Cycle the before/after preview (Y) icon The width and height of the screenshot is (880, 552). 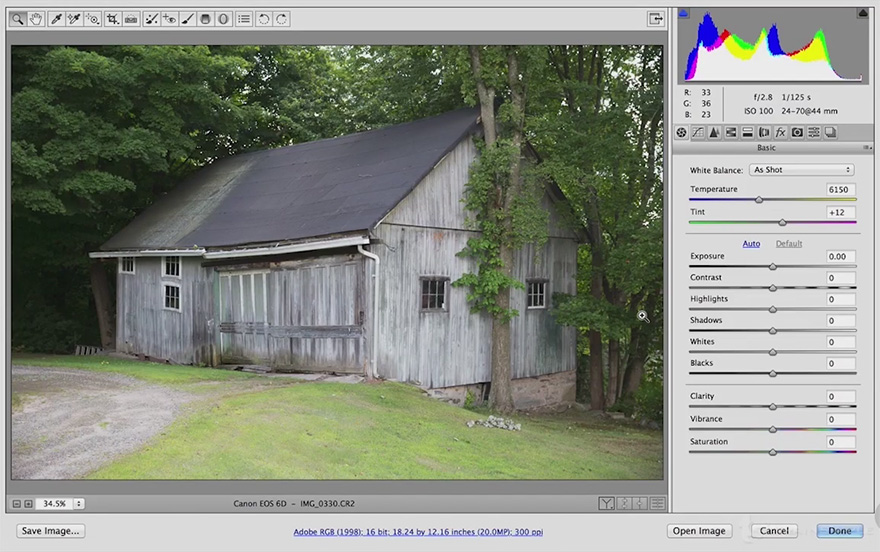[x=606, y=504]
